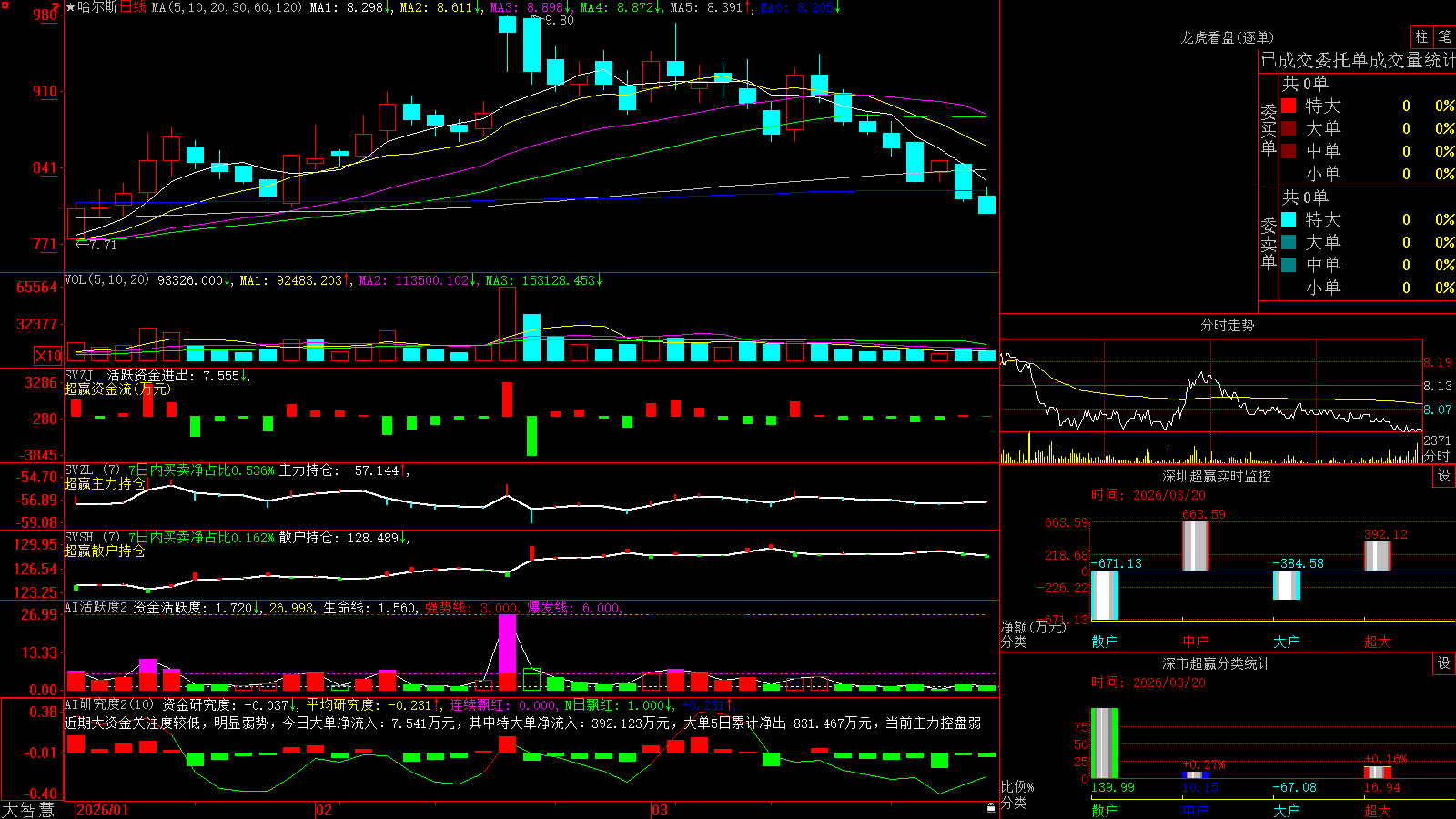This screenshot has width=1456, height=819.
Task: Click the tallest red volume bar
Action: [507, 324]
